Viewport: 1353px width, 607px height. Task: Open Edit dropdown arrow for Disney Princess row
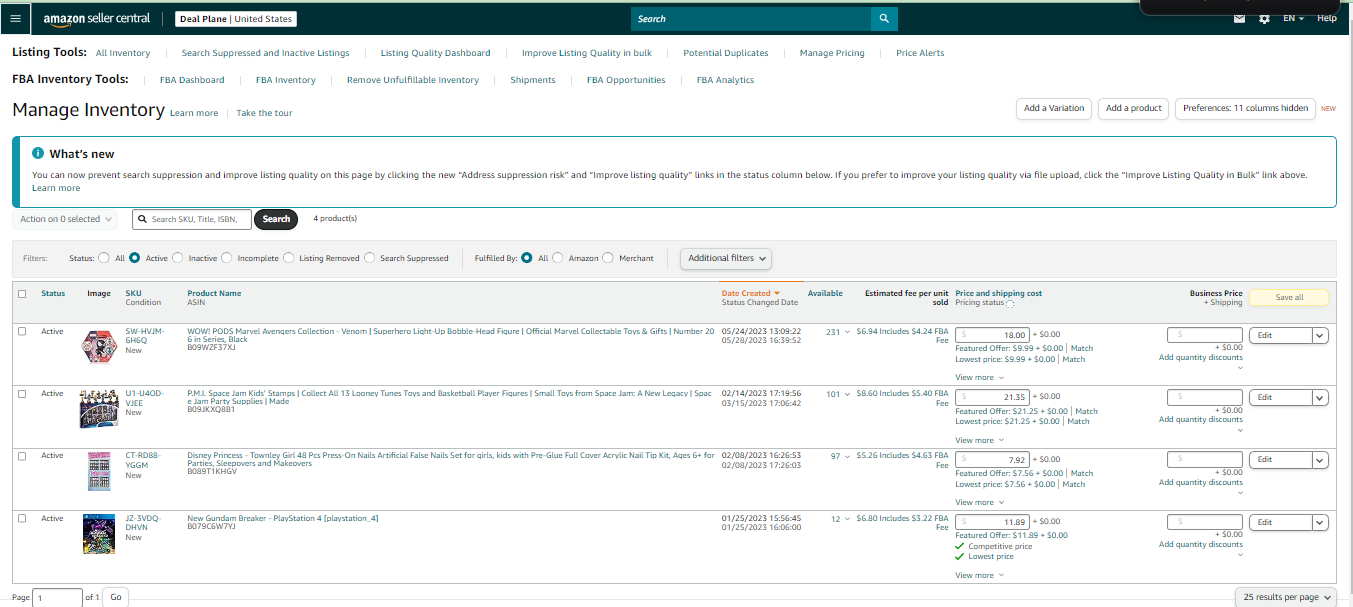point(1320,460)
